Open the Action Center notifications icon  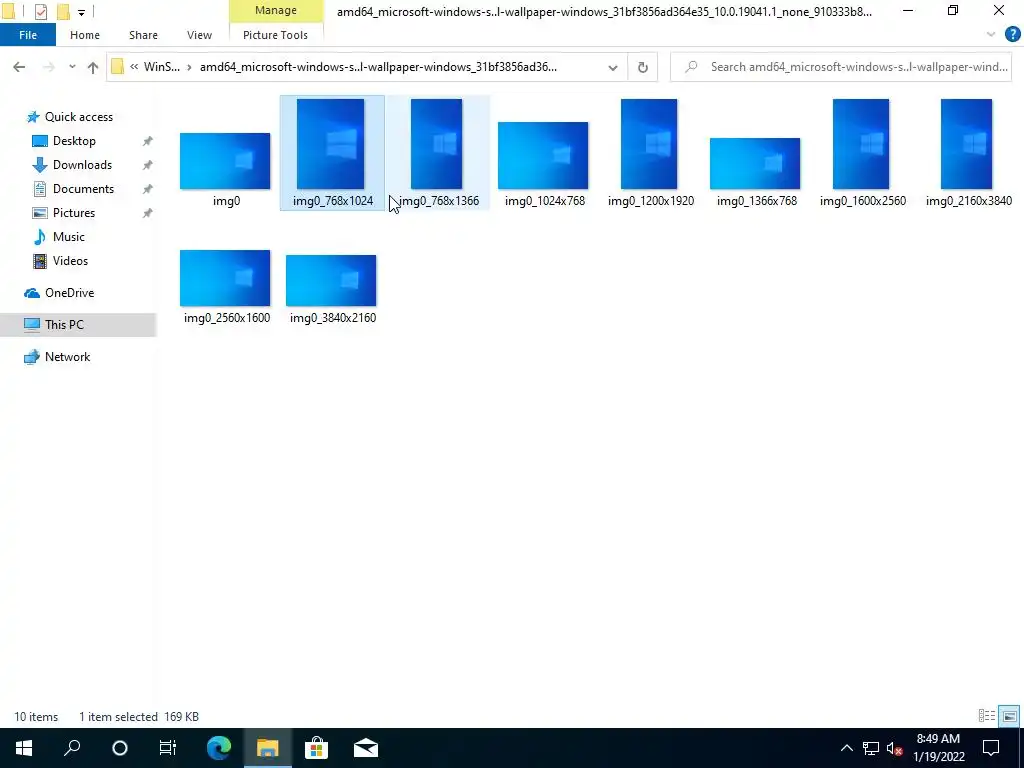[991, 748]
